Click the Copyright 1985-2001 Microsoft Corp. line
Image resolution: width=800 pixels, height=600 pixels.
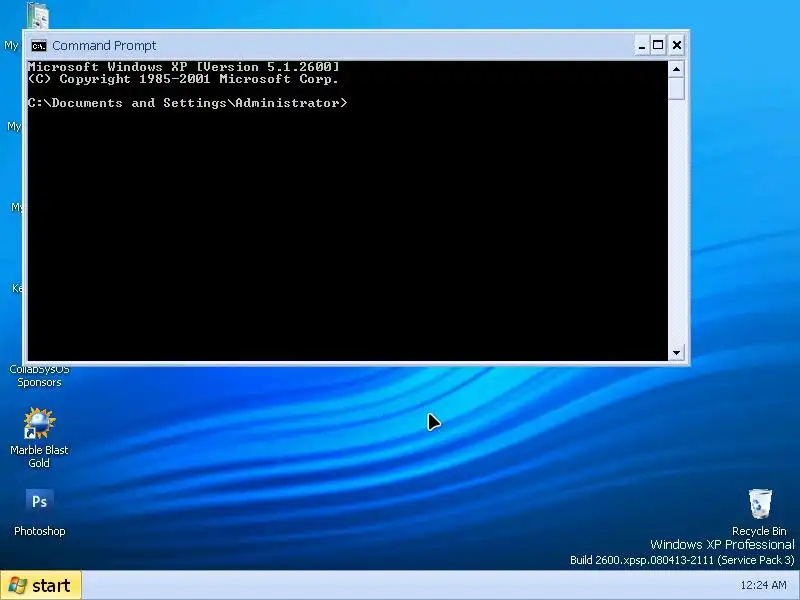[x=183, y=79]
